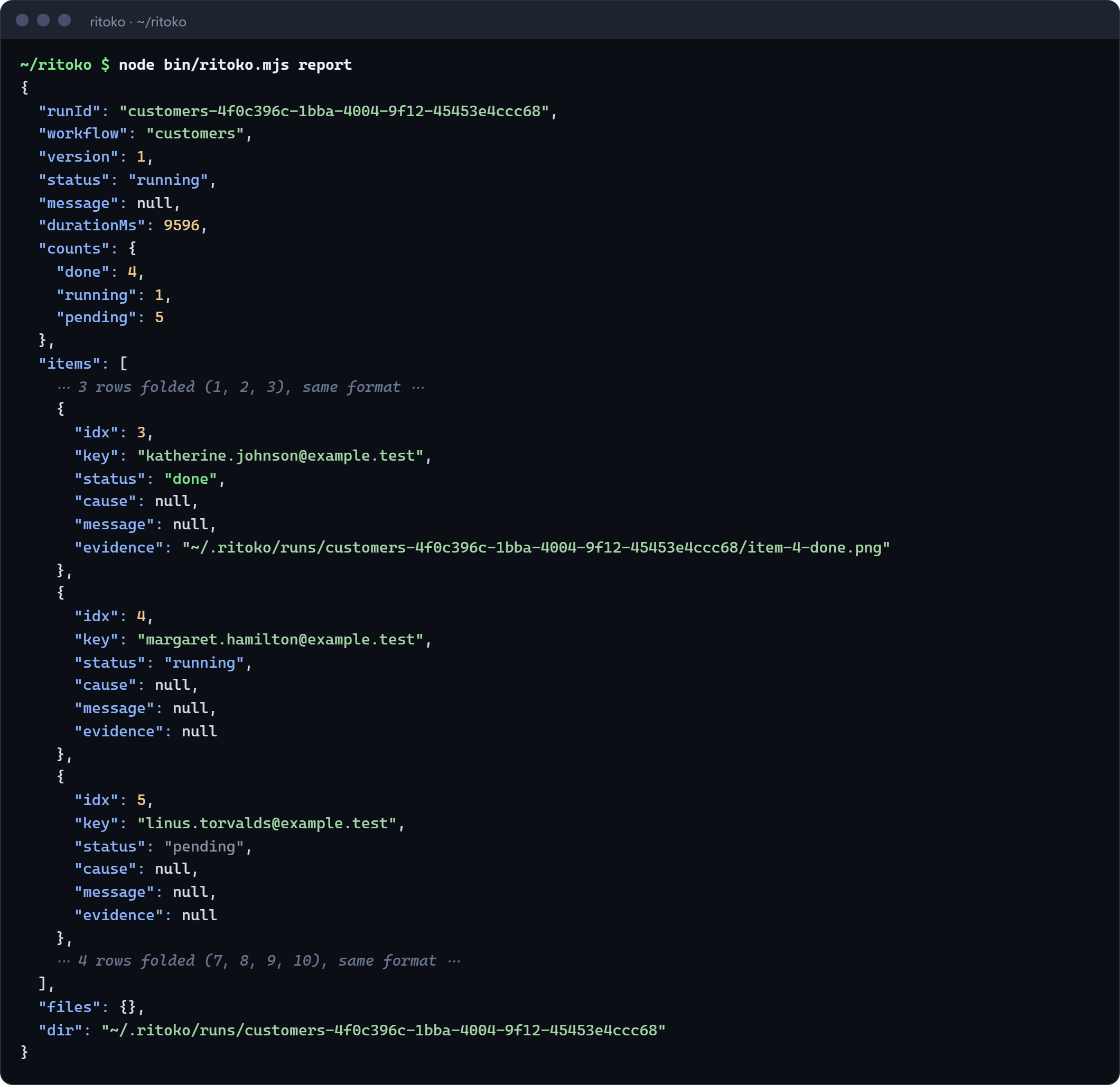The height and width of the screenshot is (1085, 1120).
Task: Click the top-level "message": null line
Action: [x=109, y=203]
